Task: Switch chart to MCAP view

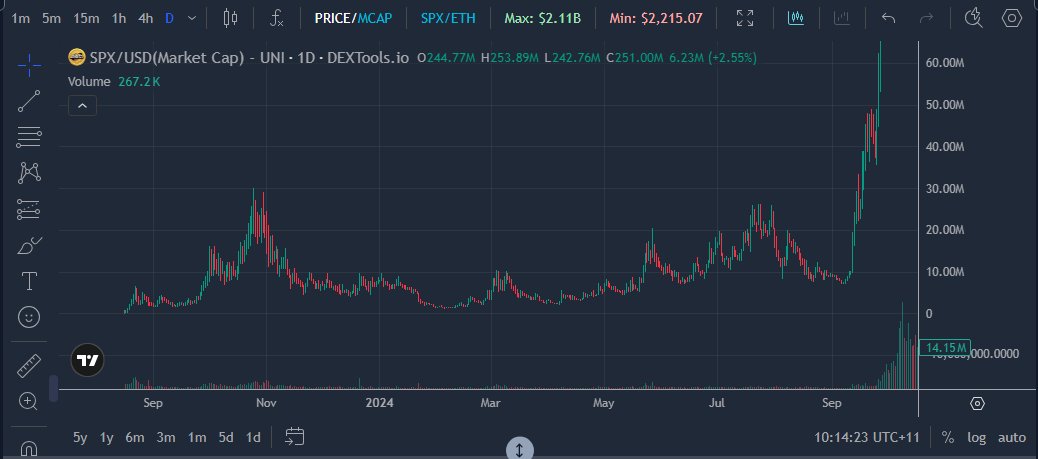Action: (x=375, y=18)
